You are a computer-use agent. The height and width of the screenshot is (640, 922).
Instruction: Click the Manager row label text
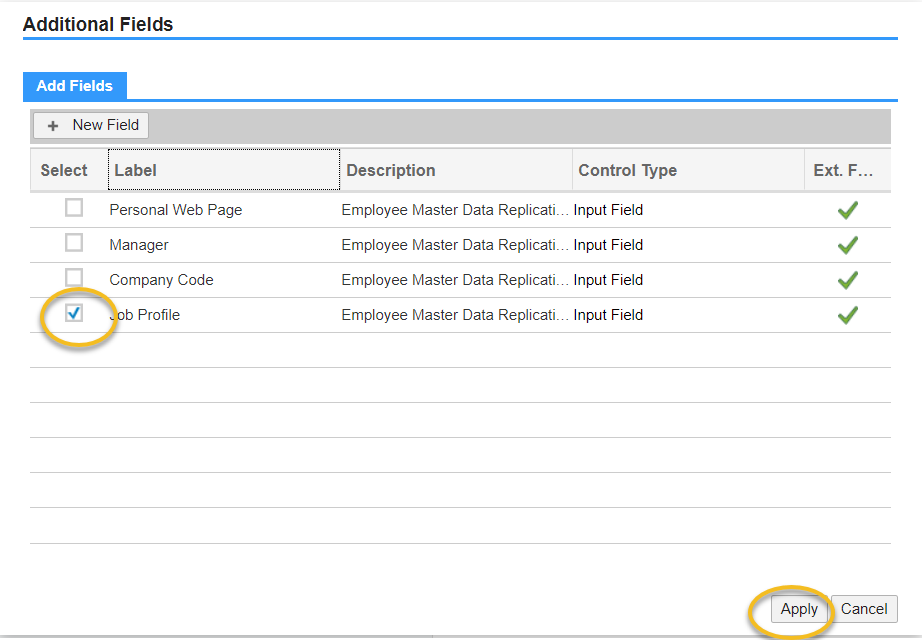(x=138, y=244)
